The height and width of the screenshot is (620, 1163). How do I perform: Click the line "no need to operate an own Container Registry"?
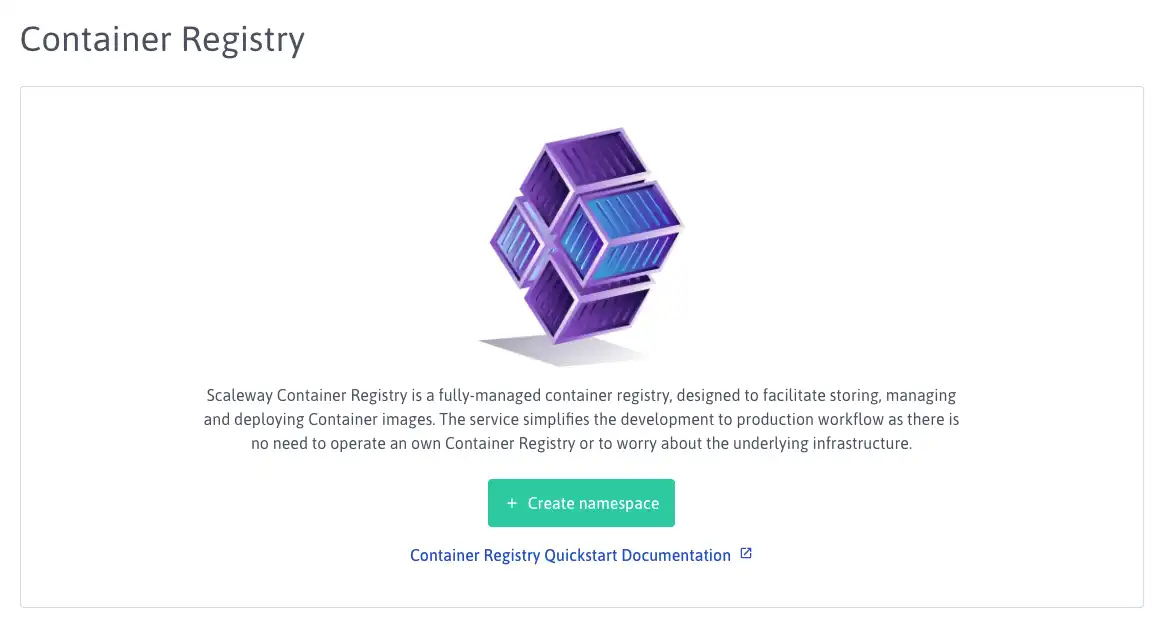coord(582,443)
